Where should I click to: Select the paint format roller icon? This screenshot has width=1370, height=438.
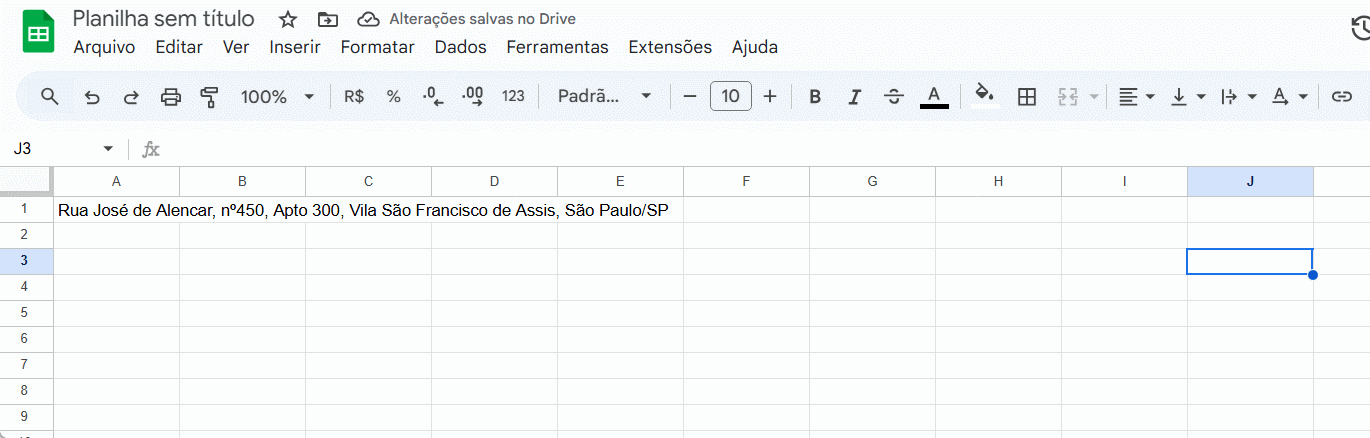click(209, 97)
